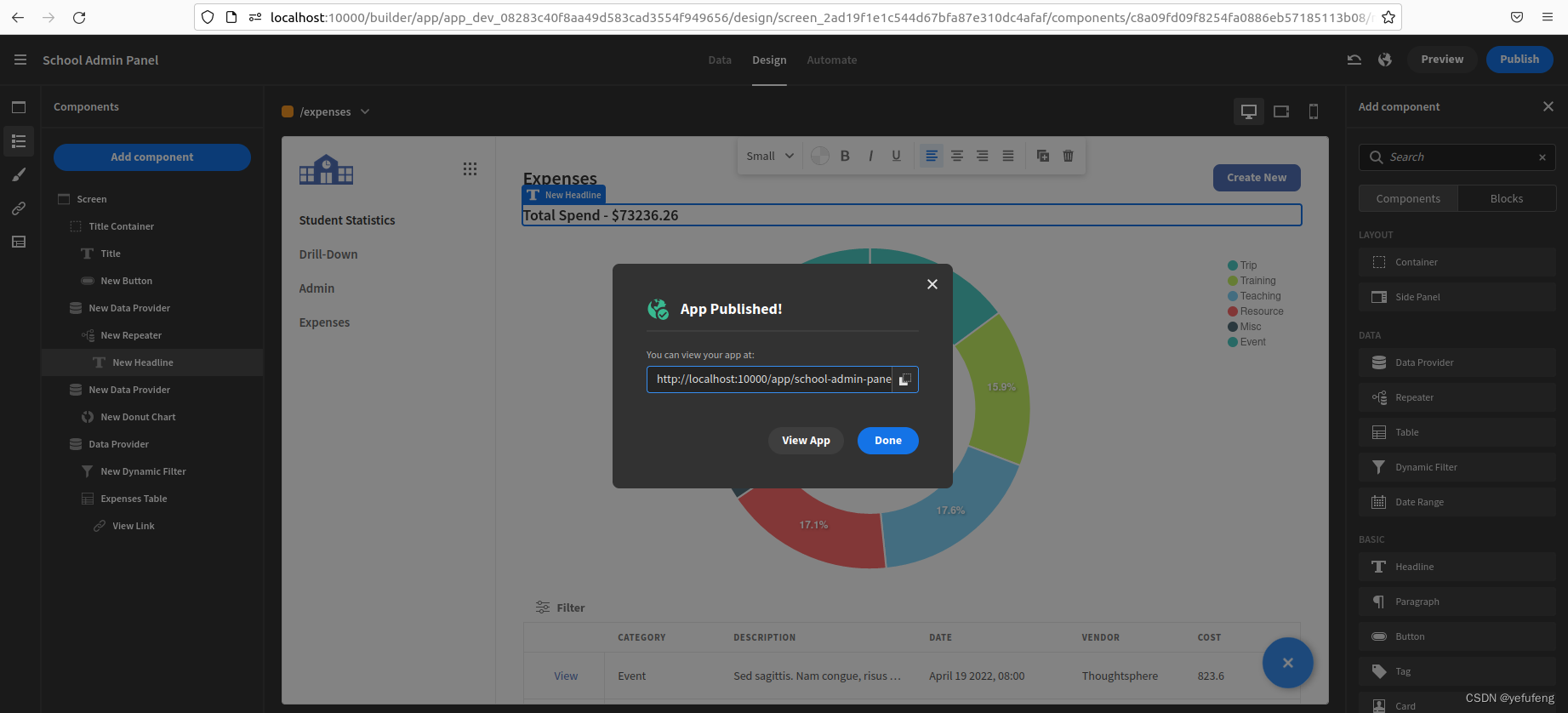Click the Search field in Add component
Viewport: 1568px width, 713px height.
click(x=1457, y=157)
